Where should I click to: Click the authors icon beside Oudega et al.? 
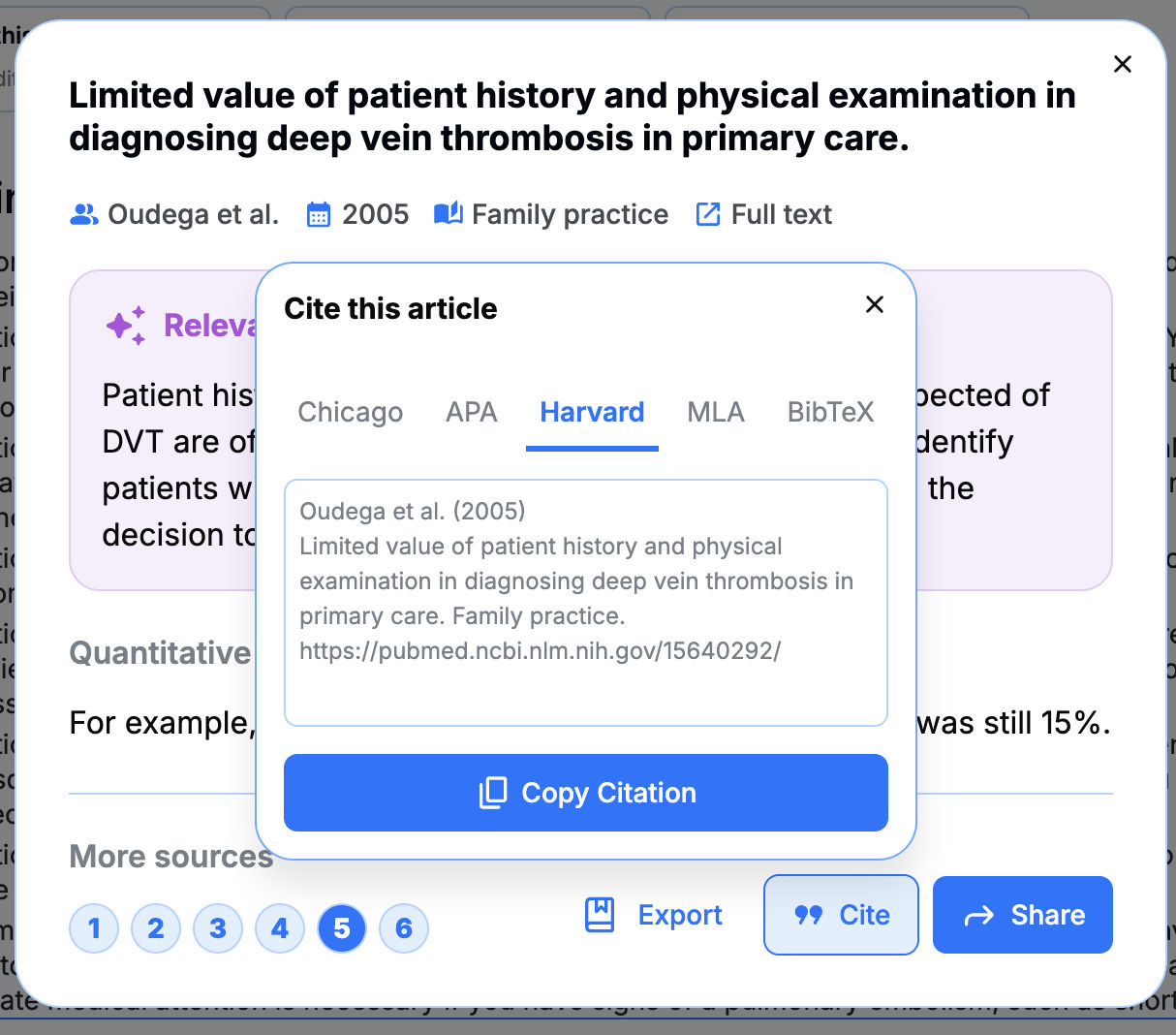[82, 214]
